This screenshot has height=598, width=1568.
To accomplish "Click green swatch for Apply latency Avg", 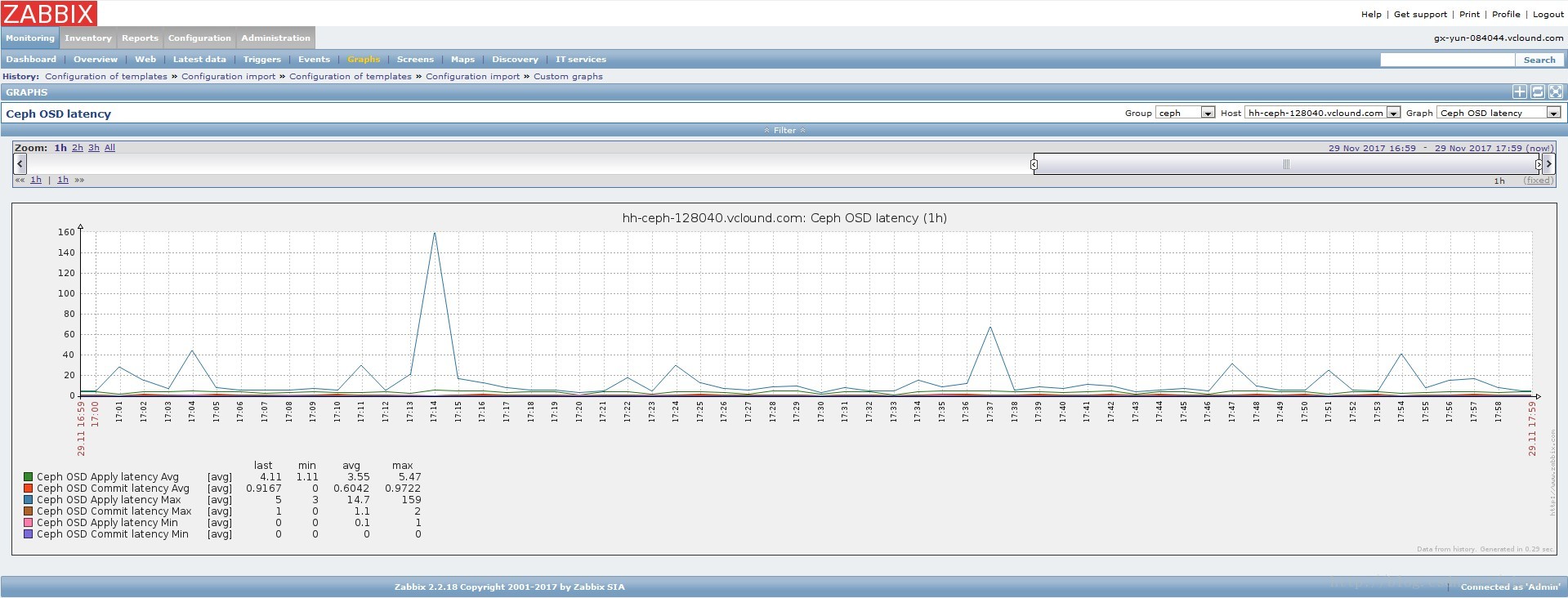I will (x=28, y=476).
